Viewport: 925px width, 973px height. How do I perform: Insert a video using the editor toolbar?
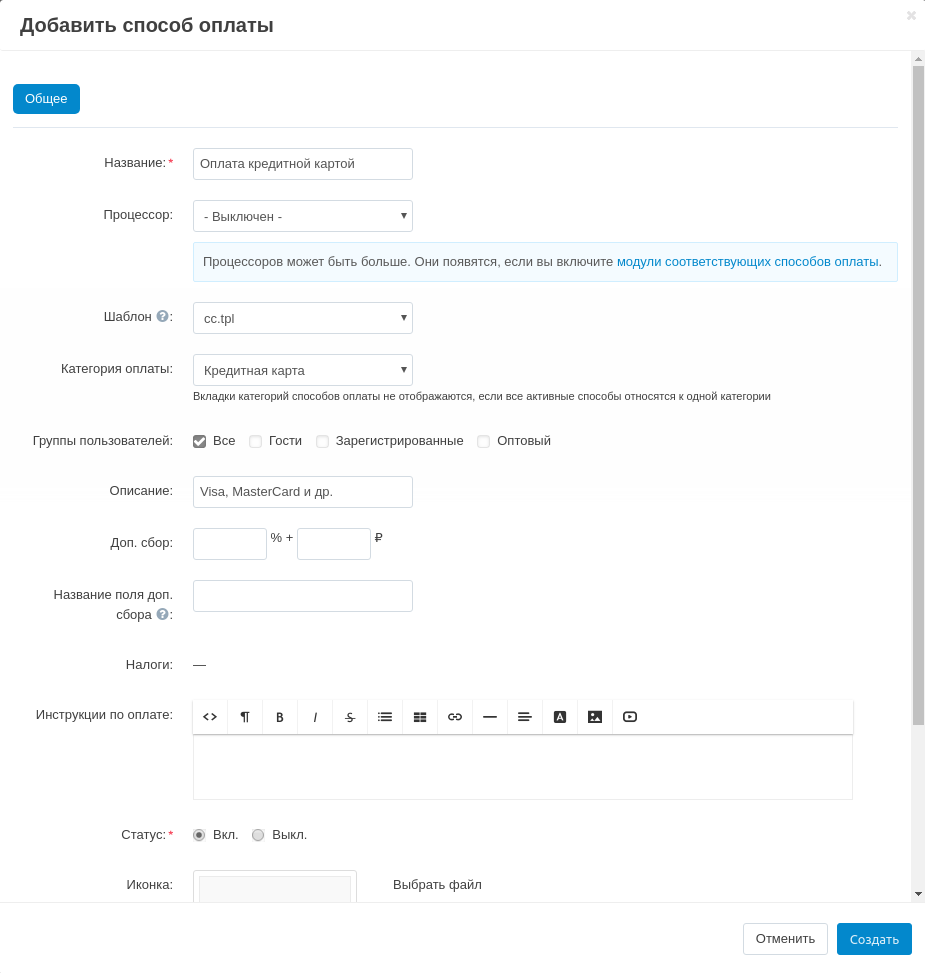point(630,717)
